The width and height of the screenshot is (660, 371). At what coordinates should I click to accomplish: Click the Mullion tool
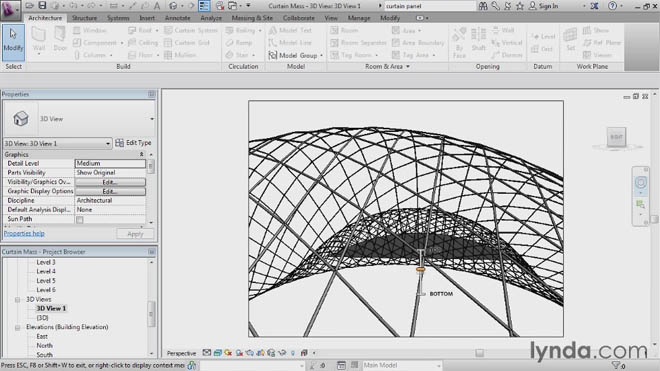click(180, 55)
